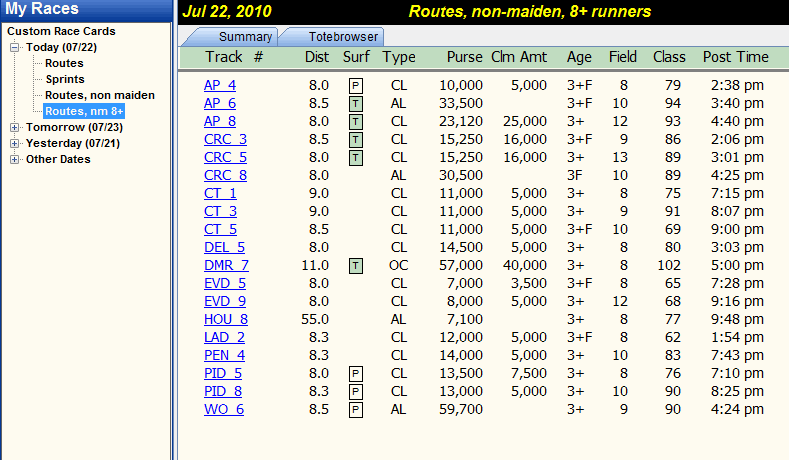Open the CT 5 race link
Screen dimensions: 789x460
coord(220,229)
